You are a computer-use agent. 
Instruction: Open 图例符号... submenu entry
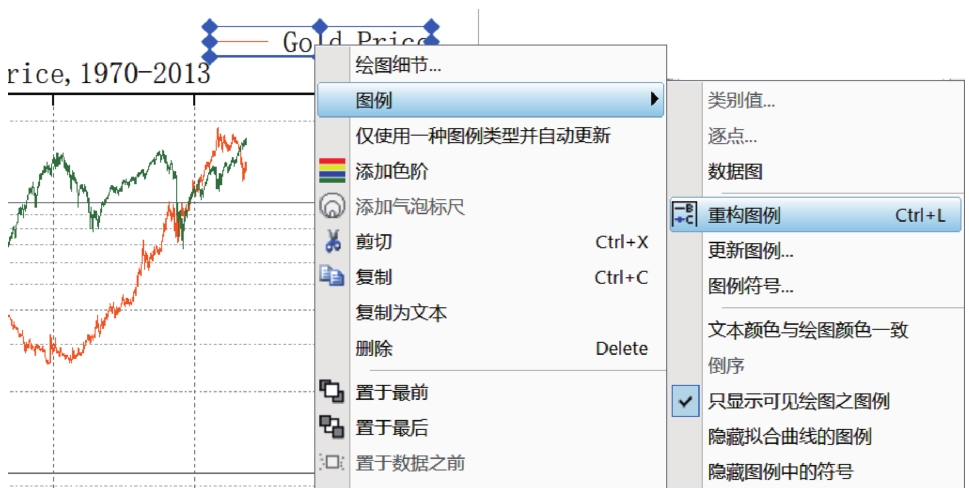click(816, 286)
